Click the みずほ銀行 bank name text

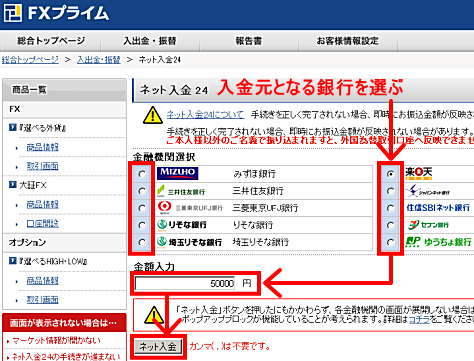(254, 174)
